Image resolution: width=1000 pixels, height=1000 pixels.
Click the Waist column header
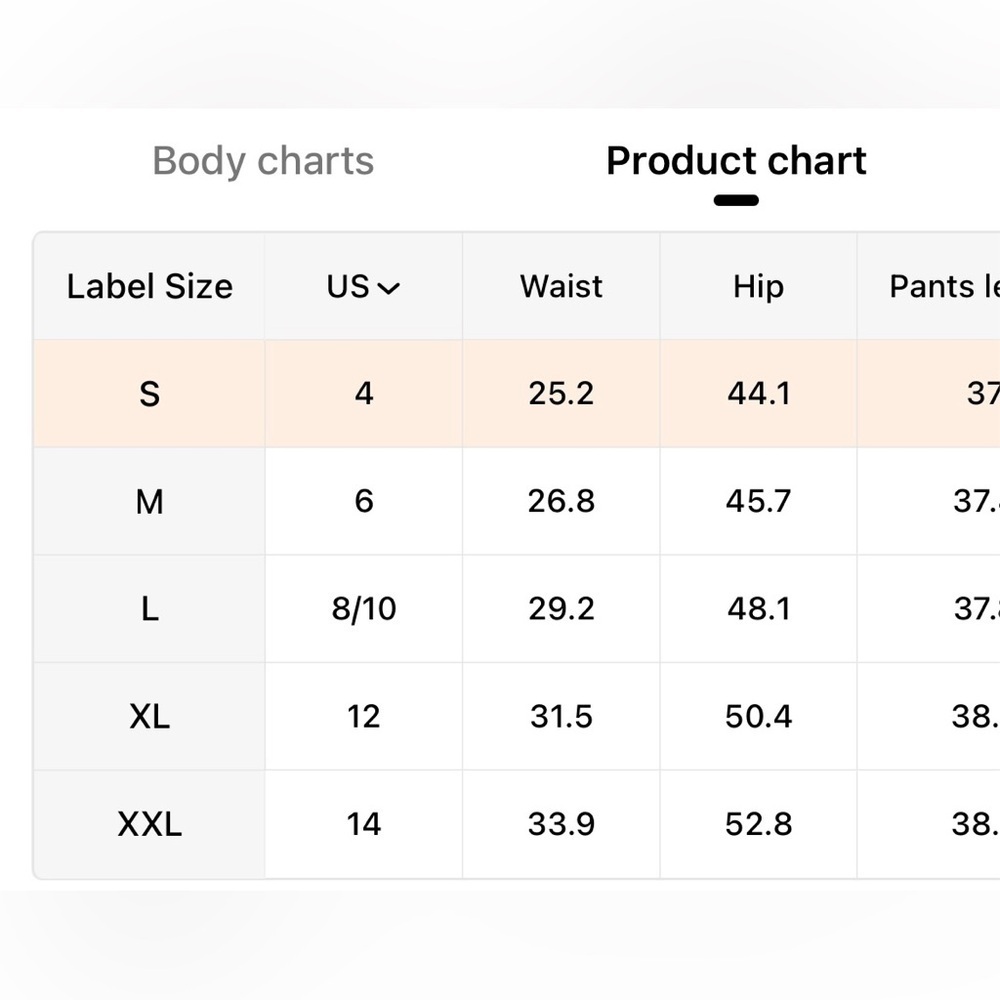(x=561, y=286)
